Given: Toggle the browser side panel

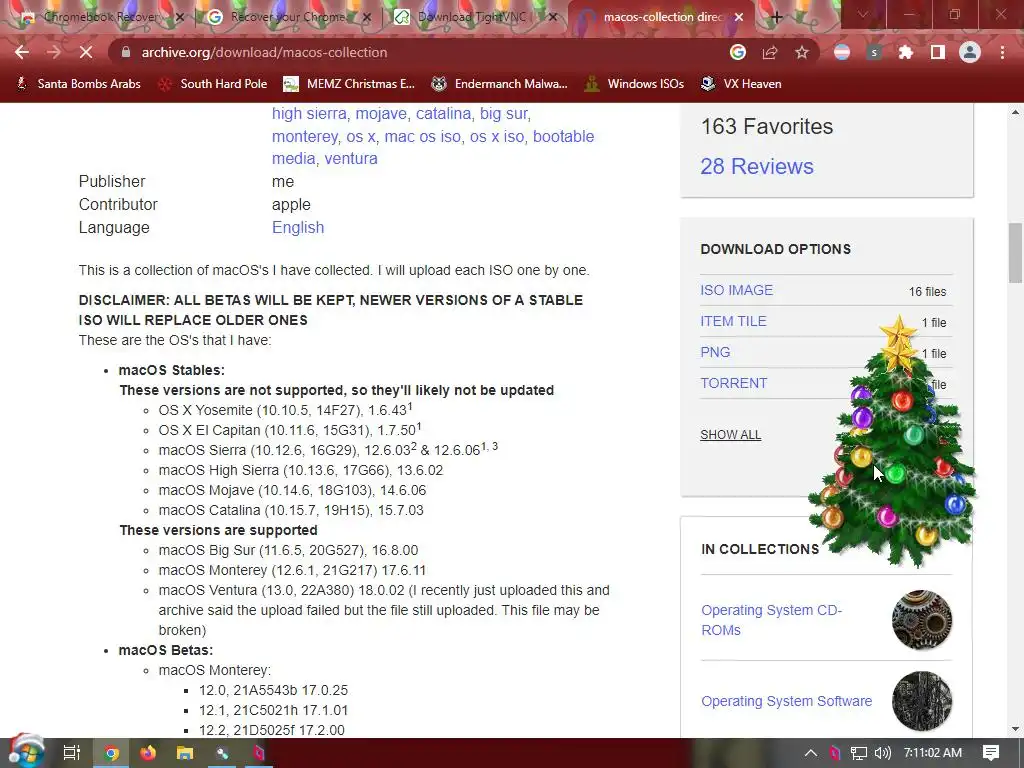Looking at the screenshot, I should [938, 52].
